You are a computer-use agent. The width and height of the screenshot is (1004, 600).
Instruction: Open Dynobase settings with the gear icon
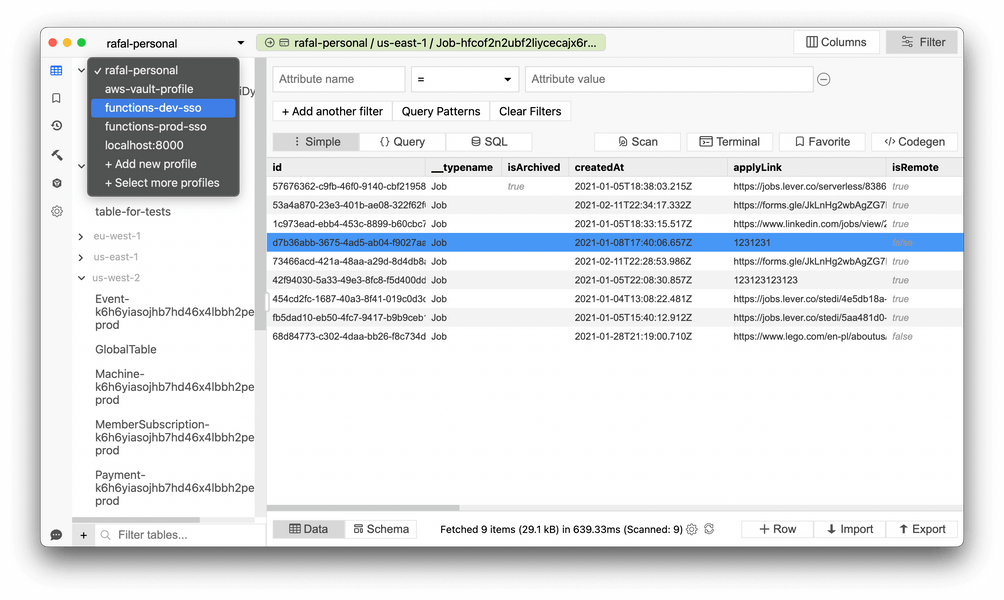56,211
